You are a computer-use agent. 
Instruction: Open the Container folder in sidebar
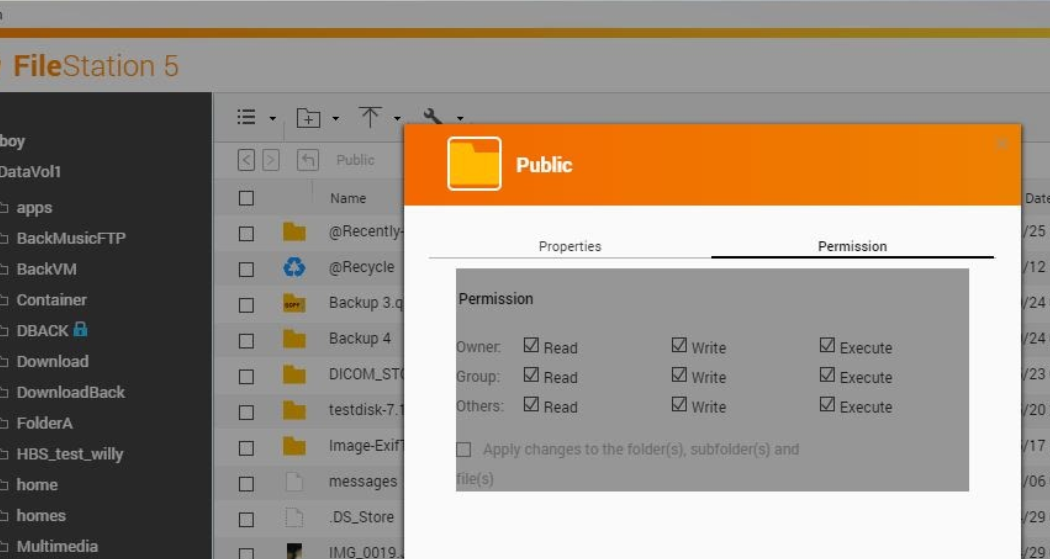click(52, 300)
